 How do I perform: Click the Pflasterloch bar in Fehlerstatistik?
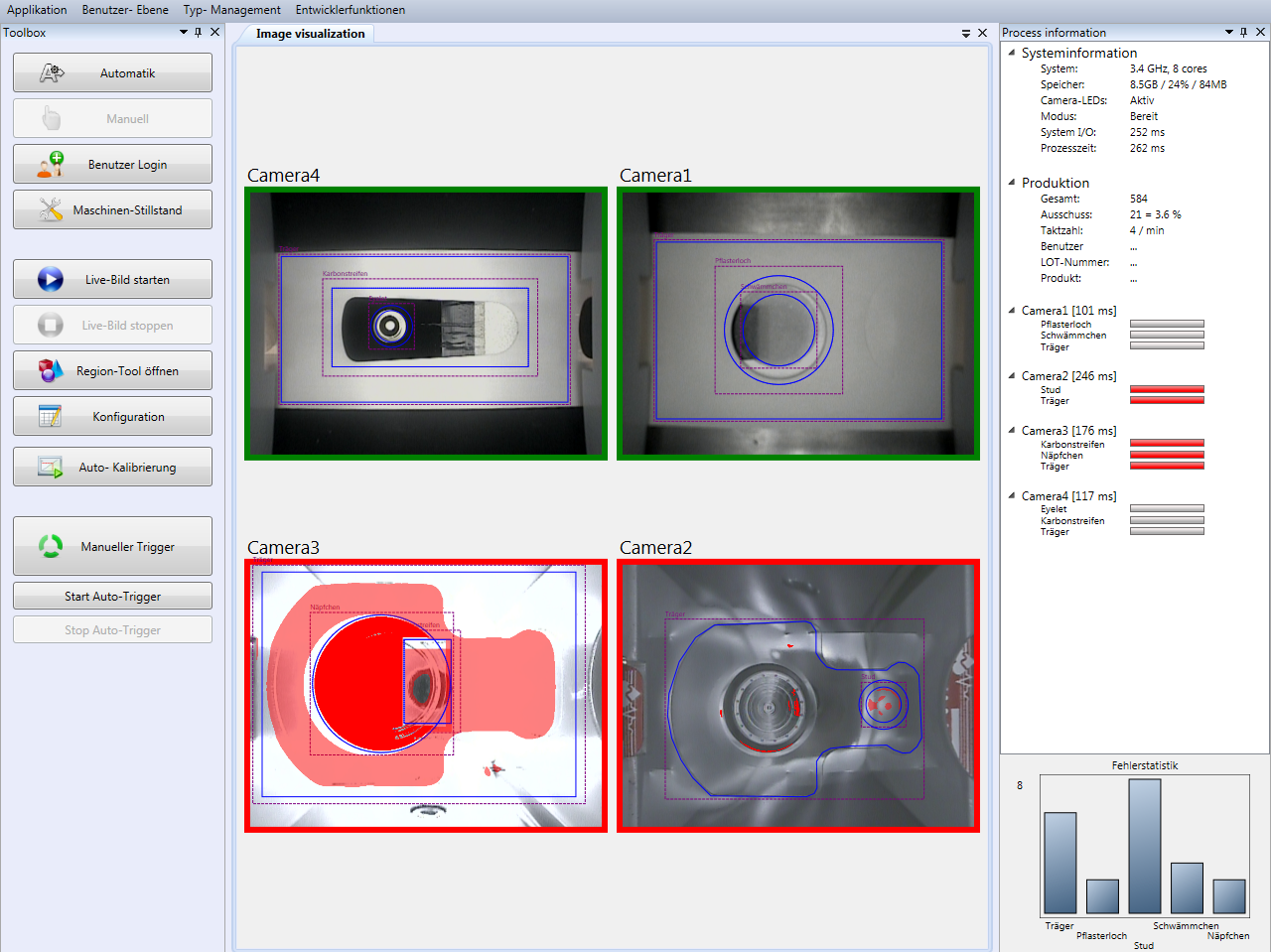pyautogui.click(x=1102, y=896)
